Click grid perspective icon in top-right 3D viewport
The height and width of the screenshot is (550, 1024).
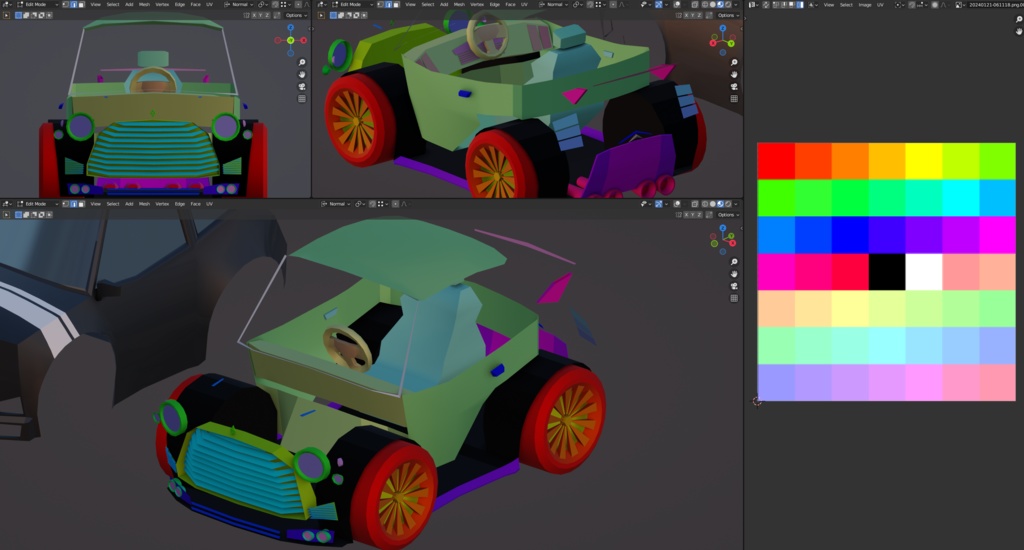point(734,99)
